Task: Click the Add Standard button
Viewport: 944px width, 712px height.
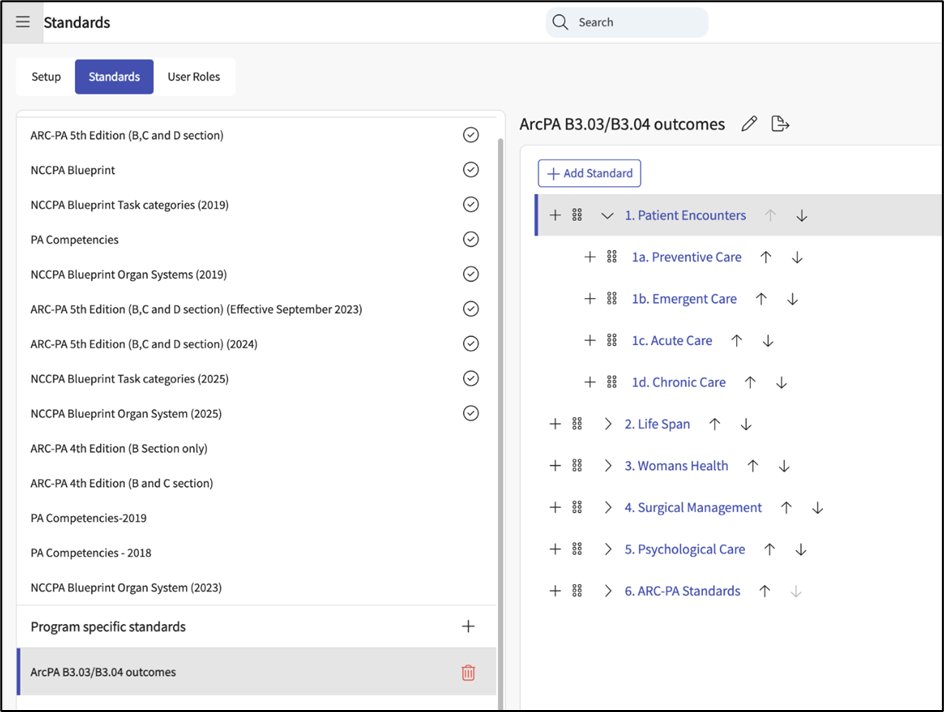Action: tap(589, 173)
